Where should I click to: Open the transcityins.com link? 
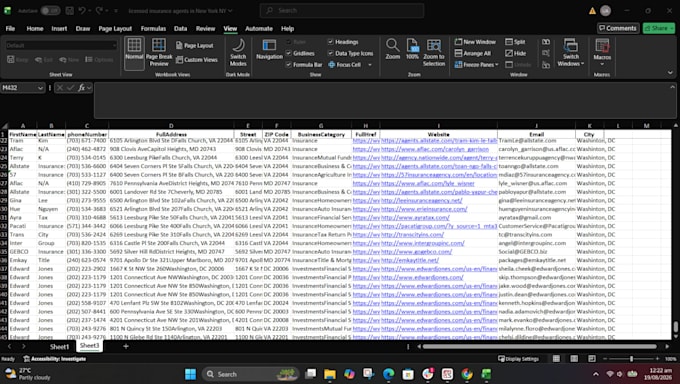point(412,235)
